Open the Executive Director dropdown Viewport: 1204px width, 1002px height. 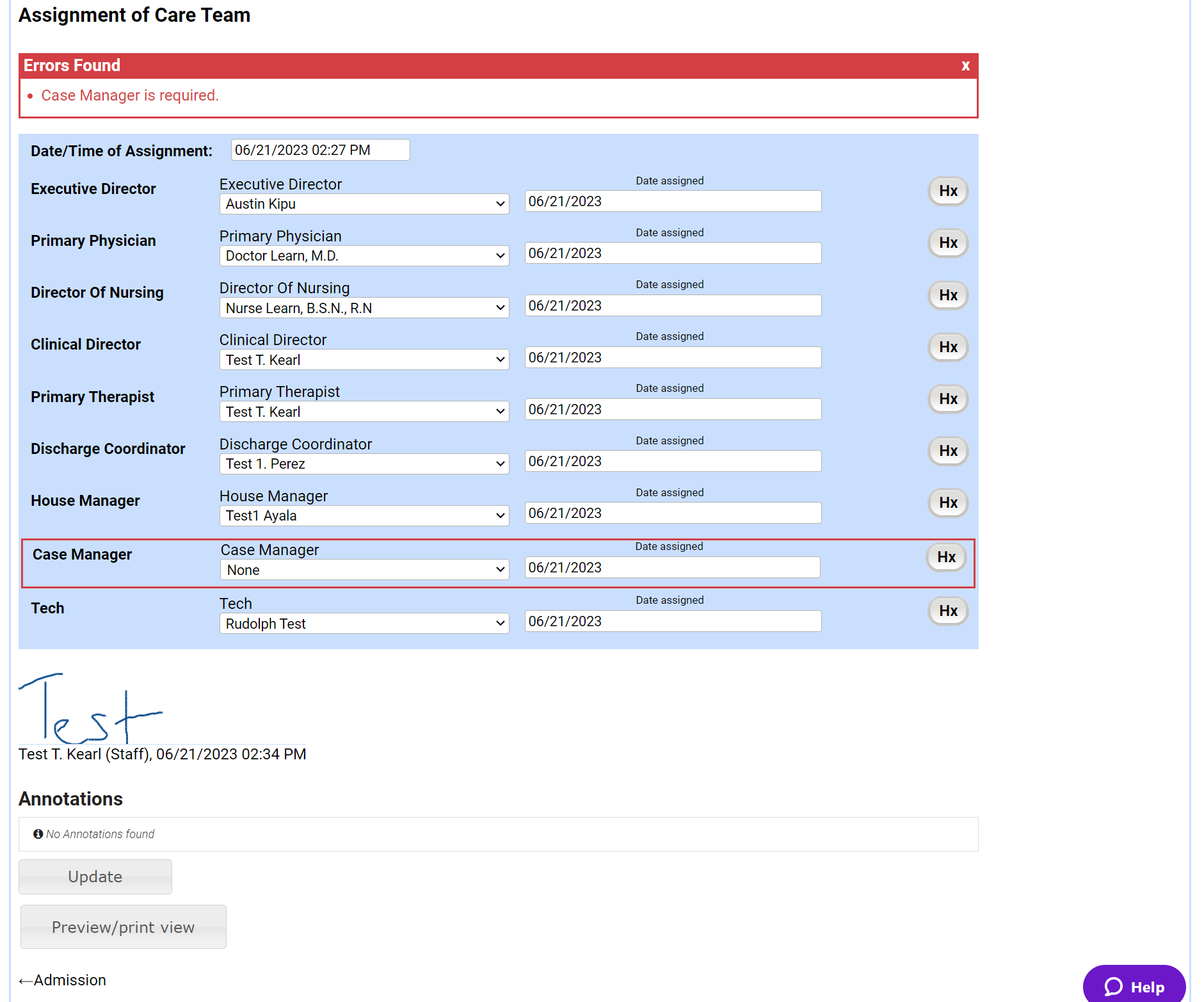tap(364, 204)
